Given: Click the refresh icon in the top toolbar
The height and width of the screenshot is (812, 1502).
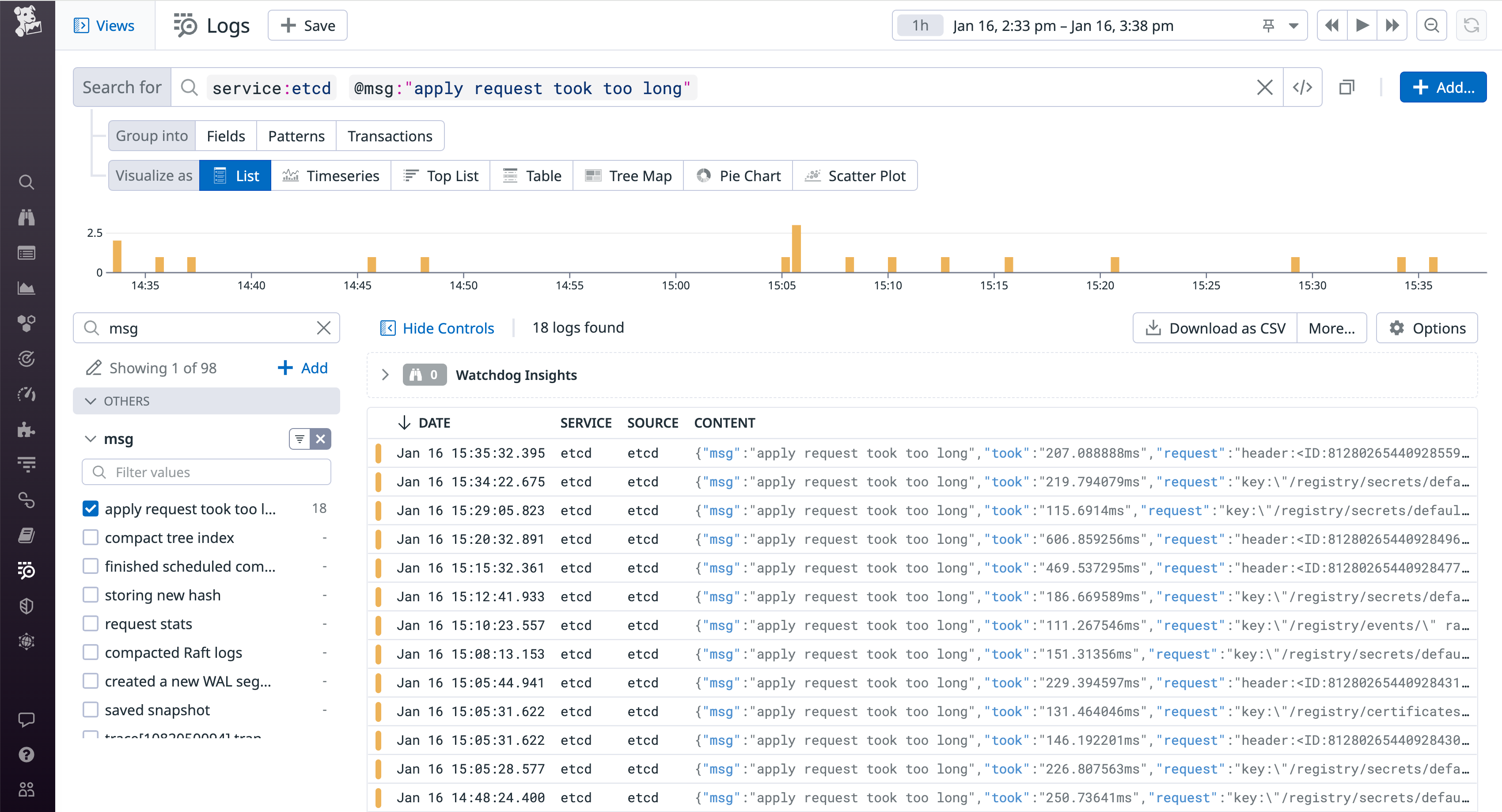Looking at the screenshot, I should coord(1472,25).
